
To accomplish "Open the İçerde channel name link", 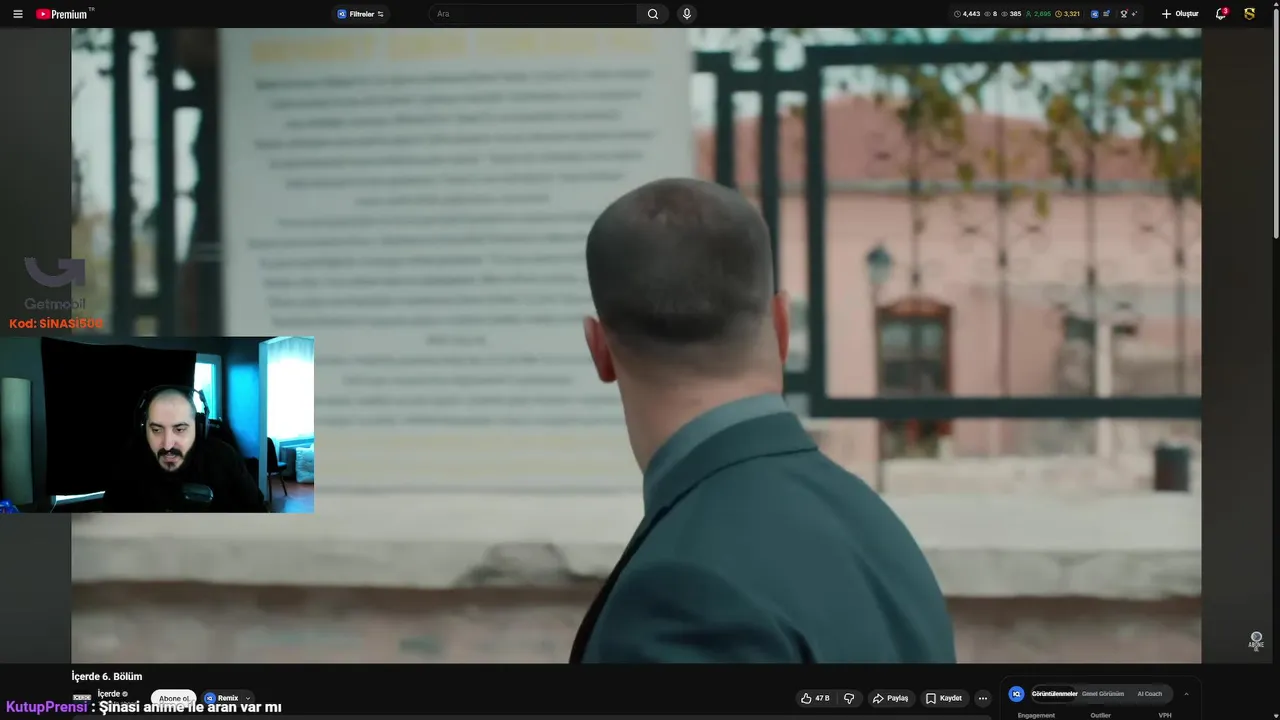I will click(x=108, y=693).
